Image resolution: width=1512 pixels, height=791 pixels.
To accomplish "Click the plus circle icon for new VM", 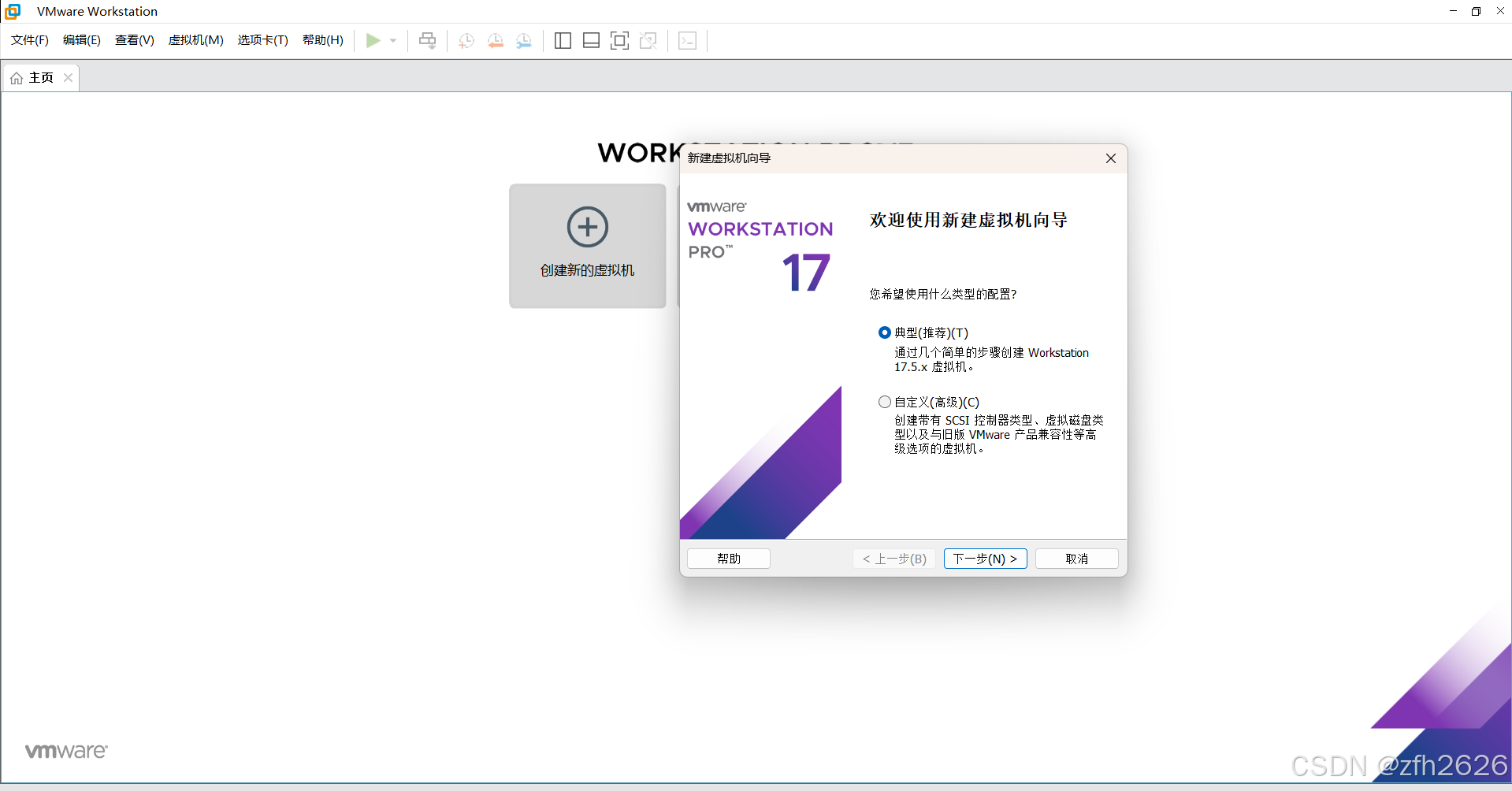I will (588, 227).
